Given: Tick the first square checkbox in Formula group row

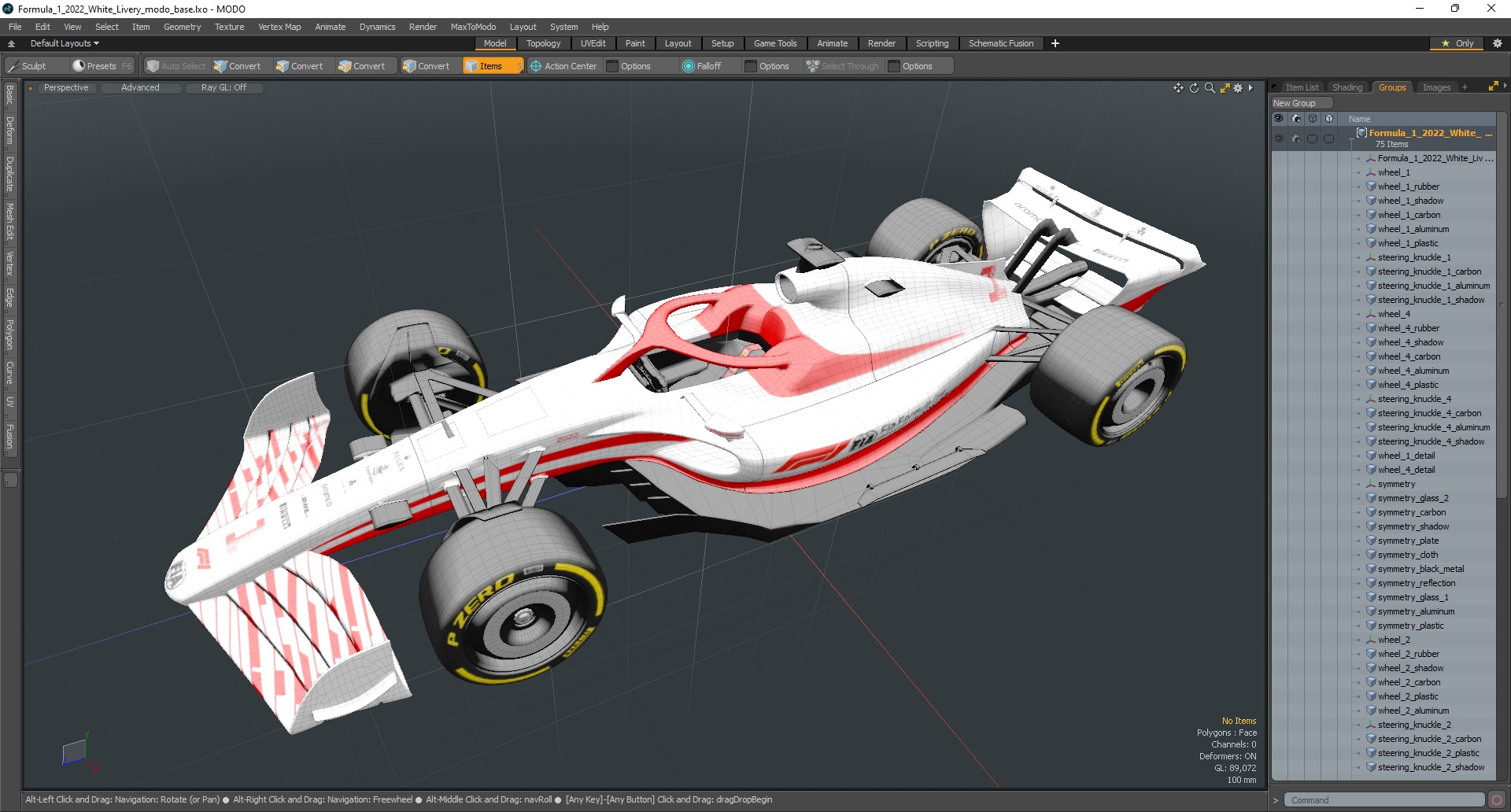Looking at the screenshot, I should 1312,138.
